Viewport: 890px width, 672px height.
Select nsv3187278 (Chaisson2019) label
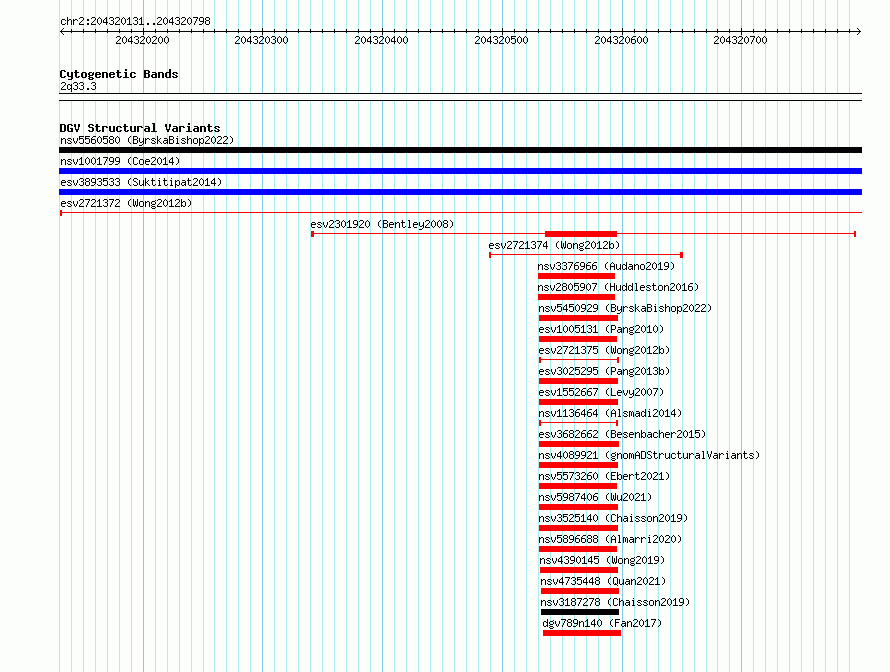615,602
